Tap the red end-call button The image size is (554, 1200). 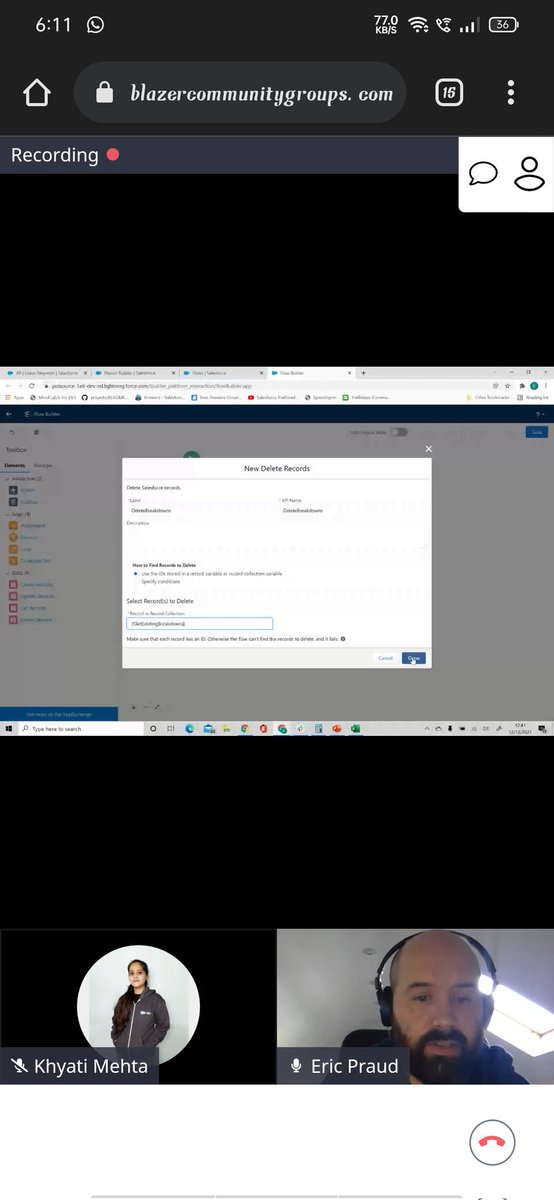tap(492, 1142)
